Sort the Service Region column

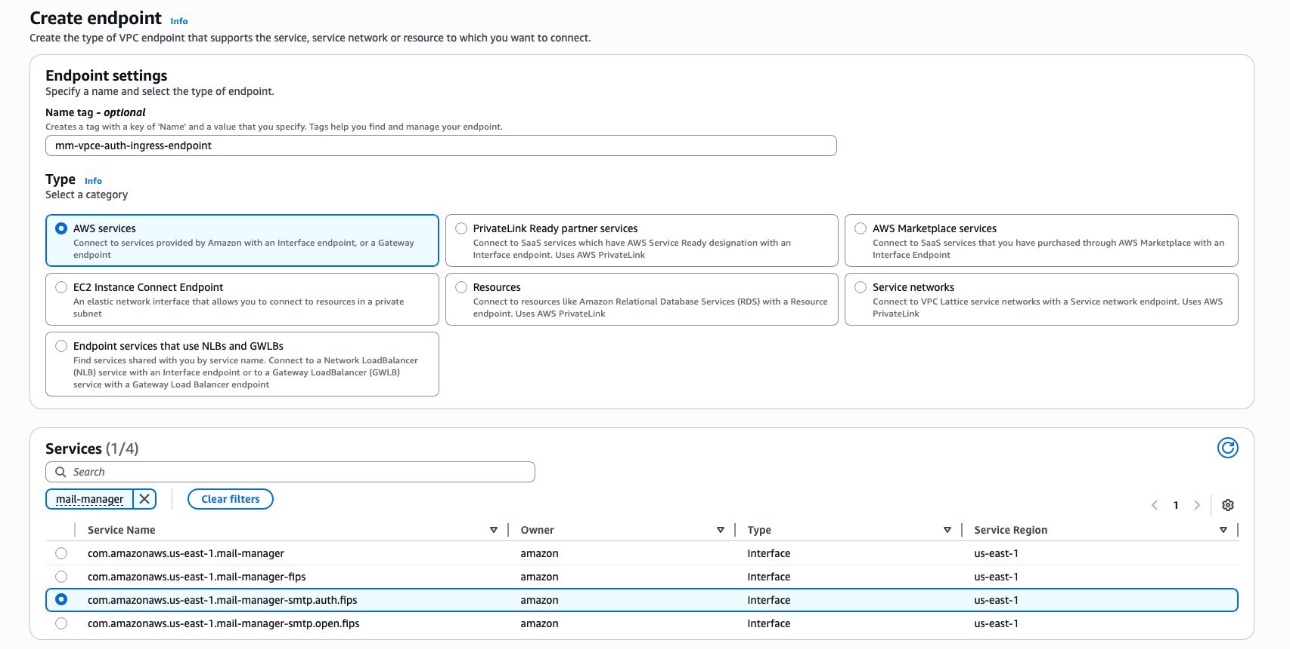1223,530
